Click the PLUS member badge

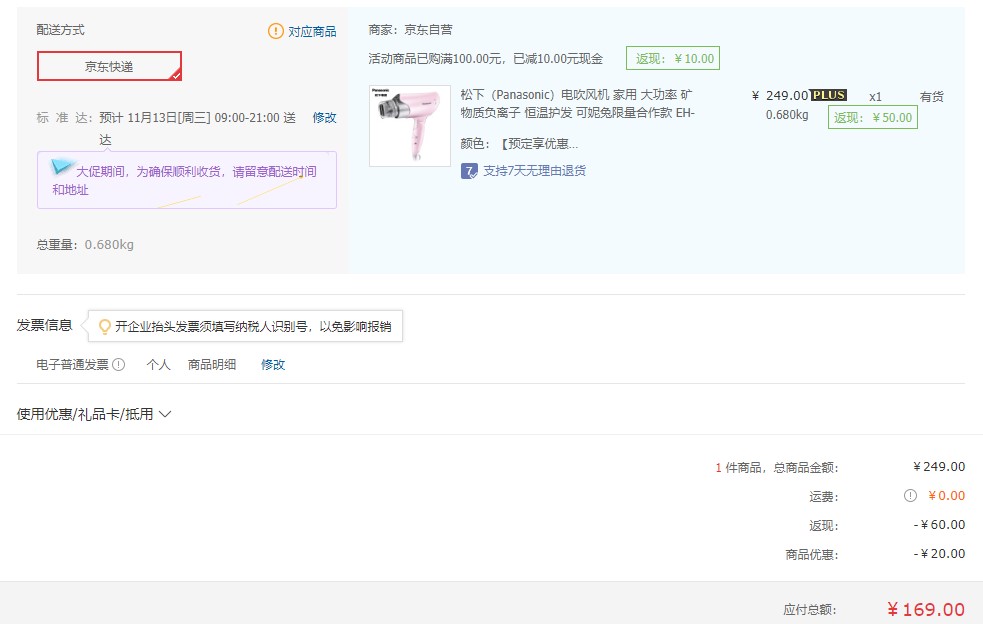829,95
